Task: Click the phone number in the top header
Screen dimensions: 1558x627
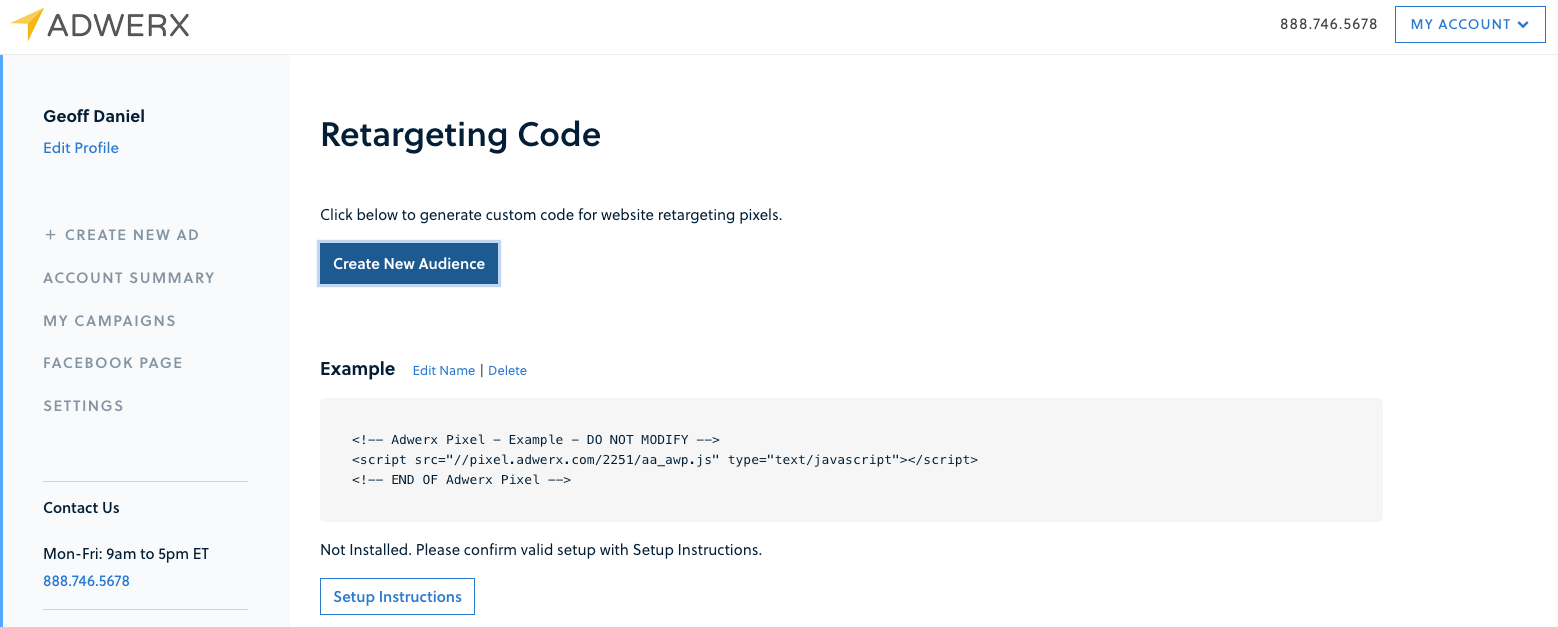Action: click(x=1328, y=24)
